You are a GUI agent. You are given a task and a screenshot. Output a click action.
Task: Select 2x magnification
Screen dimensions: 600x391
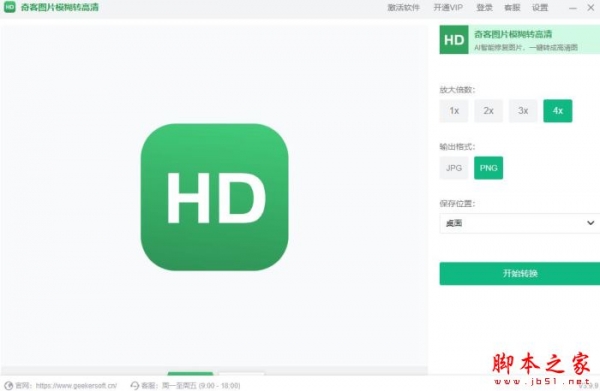click(489, 111)
